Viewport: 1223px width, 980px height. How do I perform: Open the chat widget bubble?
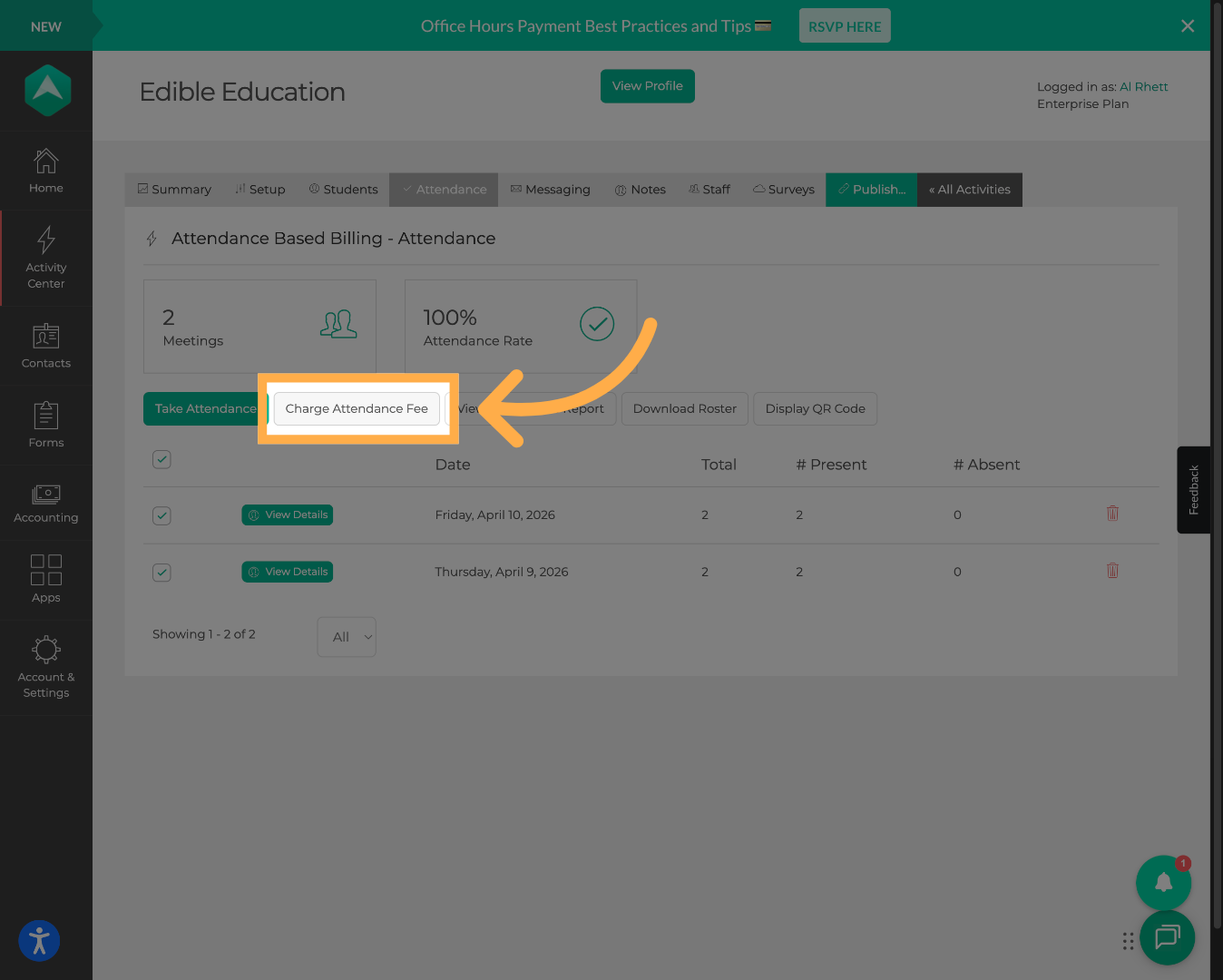(1167, 938)
